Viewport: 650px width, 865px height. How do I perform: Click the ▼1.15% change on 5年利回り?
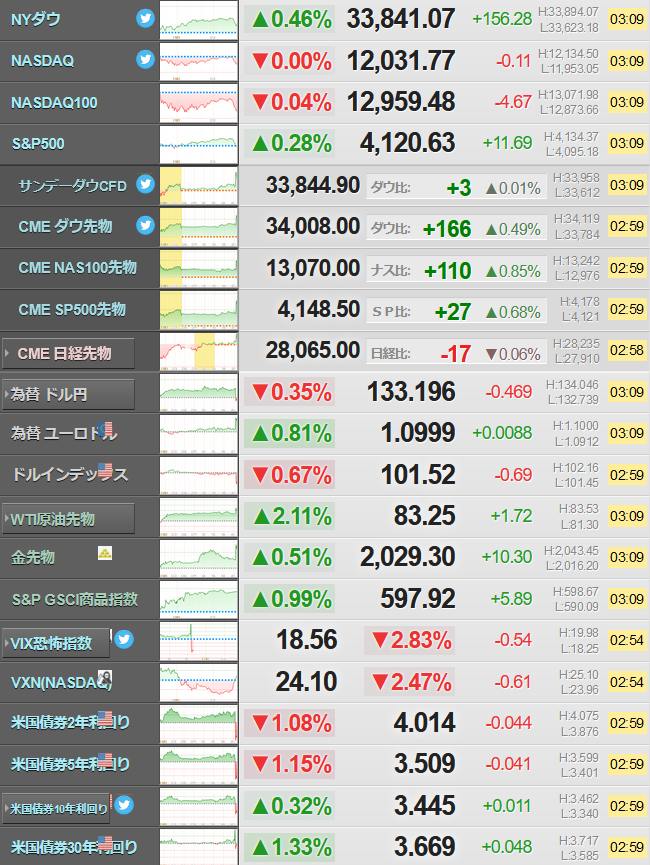[x=290, y=765]
